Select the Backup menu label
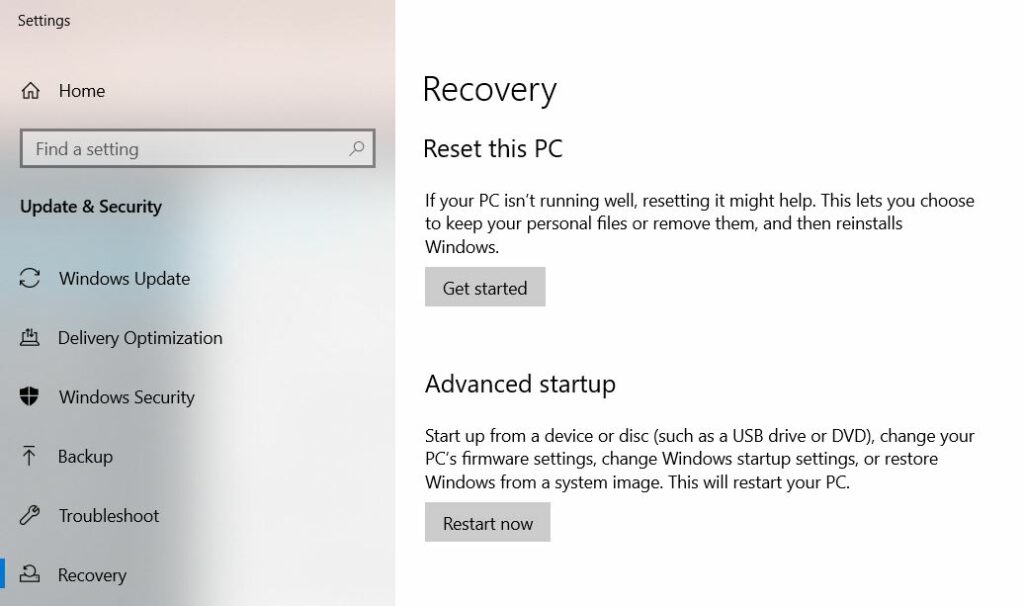Screen dimensions: 1024x606 pyautogui.click(x=85, y=456)
